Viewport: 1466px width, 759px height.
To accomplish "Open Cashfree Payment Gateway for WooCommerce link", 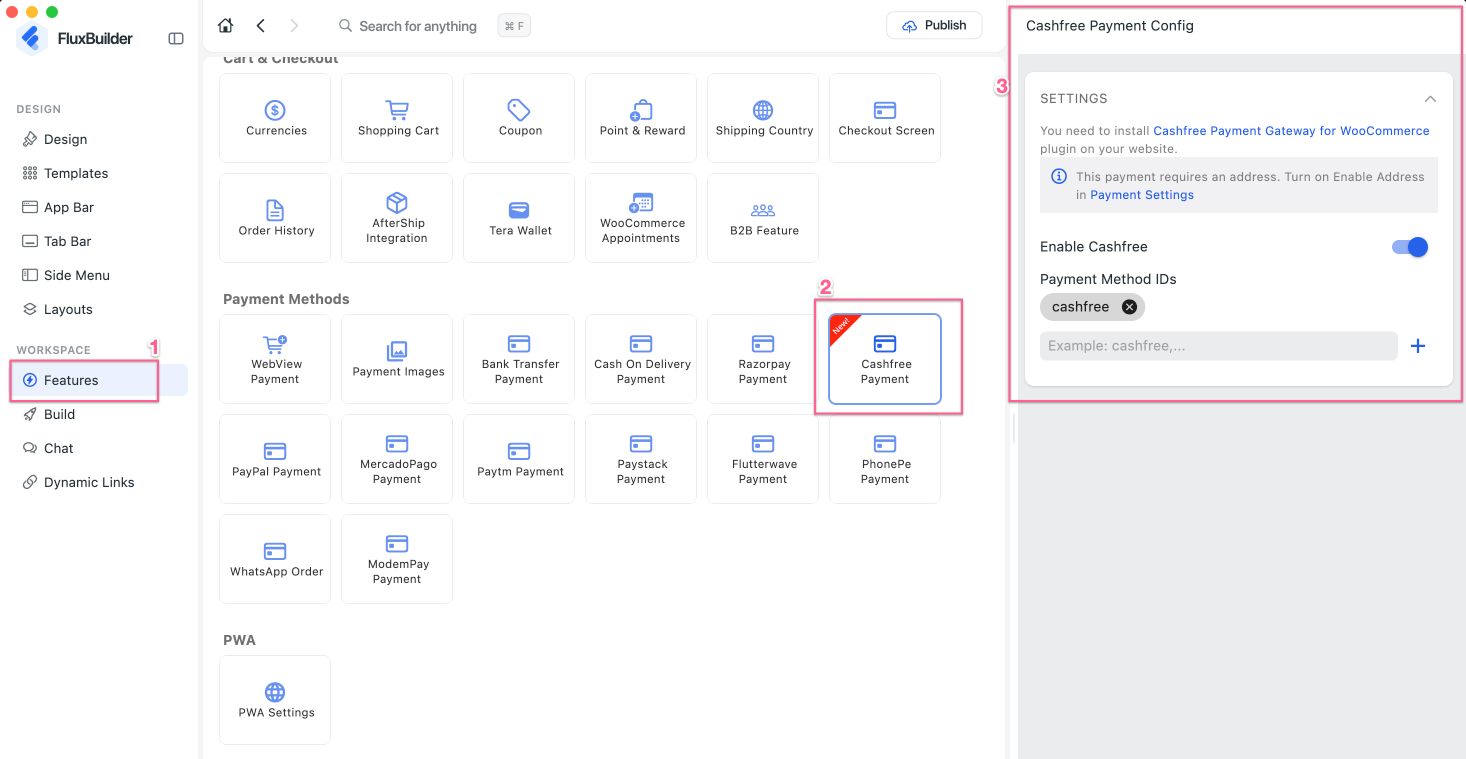I will [1291, 131].
